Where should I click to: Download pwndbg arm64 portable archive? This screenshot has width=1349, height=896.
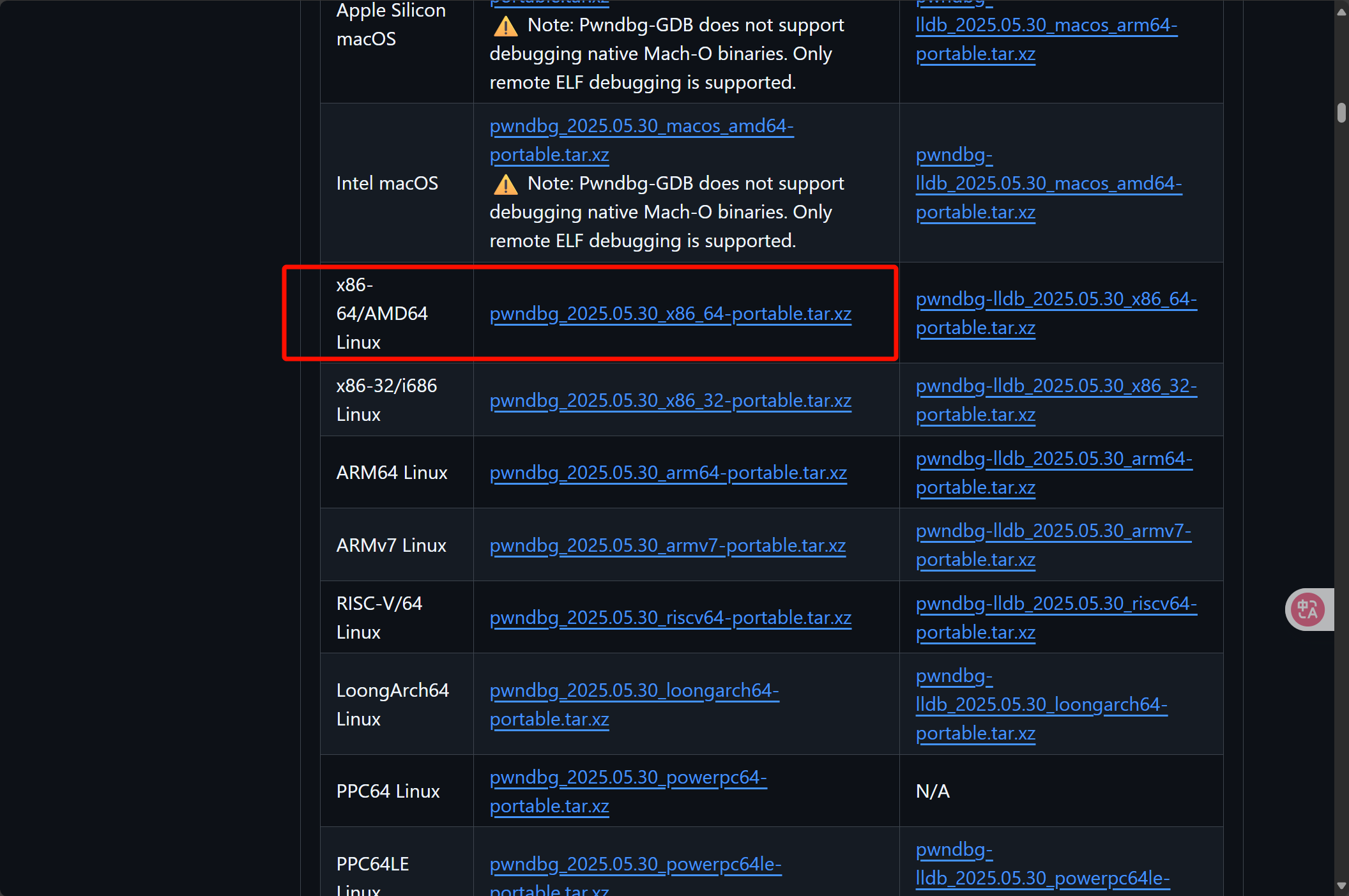(x=667, y=473)
